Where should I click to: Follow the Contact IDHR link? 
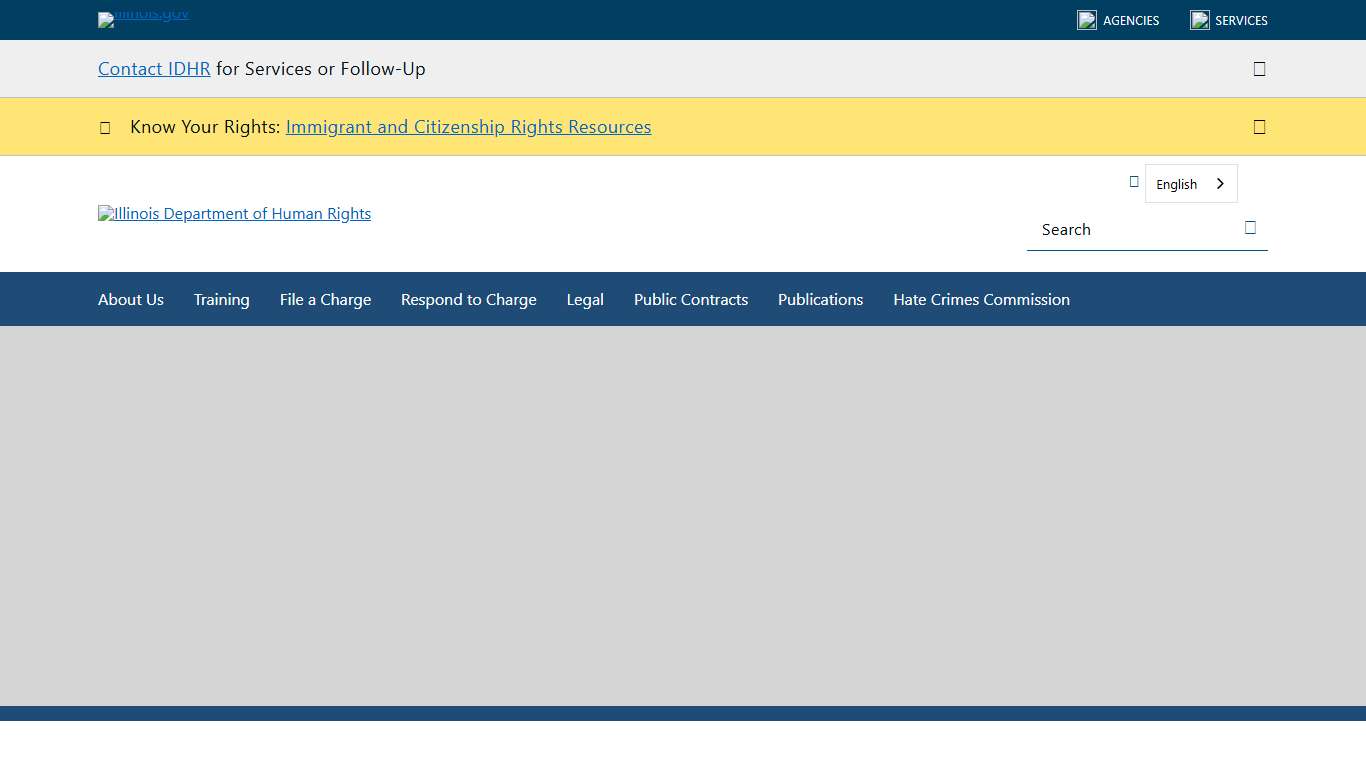click(x=154, y=69)
